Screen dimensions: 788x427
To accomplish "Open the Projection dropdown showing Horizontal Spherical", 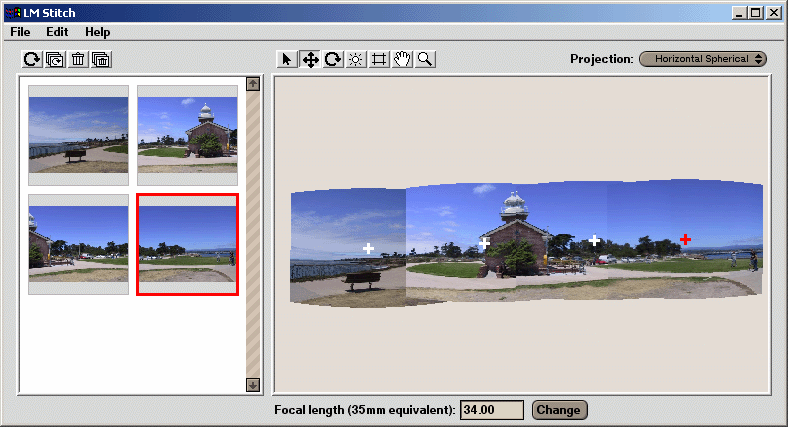I will click(x=703, y=59).
